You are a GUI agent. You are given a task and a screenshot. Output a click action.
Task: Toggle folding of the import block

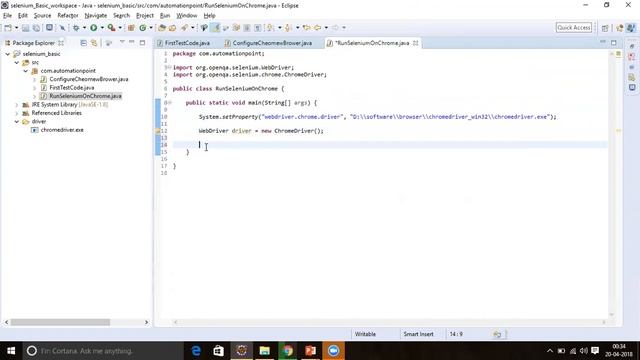click(x=169, y=68)
